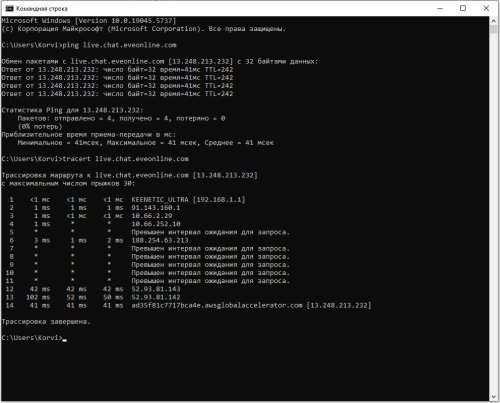This screenshot has height=403, width=500.
Task: Click the awsglobalaccelerator.com hostname on hop 14
Action: pyautogui.click(x=217, y=305)
